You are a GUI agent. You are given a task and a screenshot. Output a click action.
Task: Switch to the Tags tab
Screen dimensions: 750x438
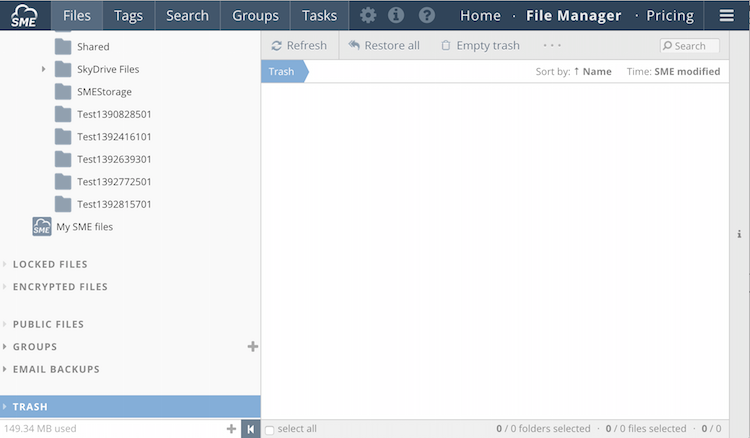pyautogui.click(x=128, y=15)
